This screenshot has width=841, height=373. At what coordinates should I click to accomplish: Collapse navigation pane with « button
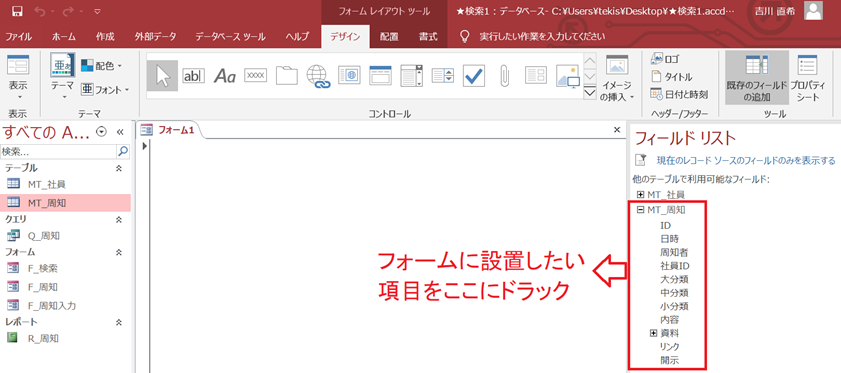[120, 131]
